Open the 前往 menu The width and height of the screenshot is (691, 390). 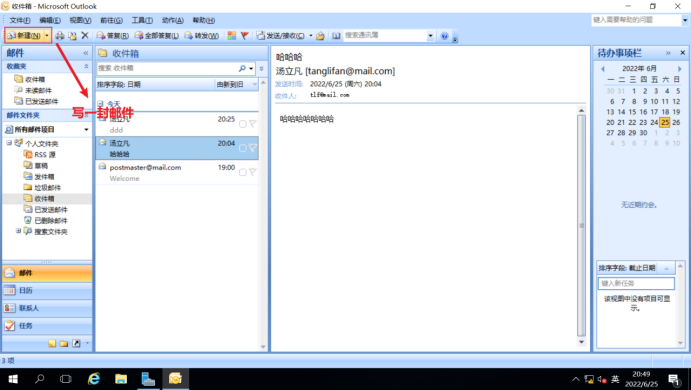click(111, 20)
